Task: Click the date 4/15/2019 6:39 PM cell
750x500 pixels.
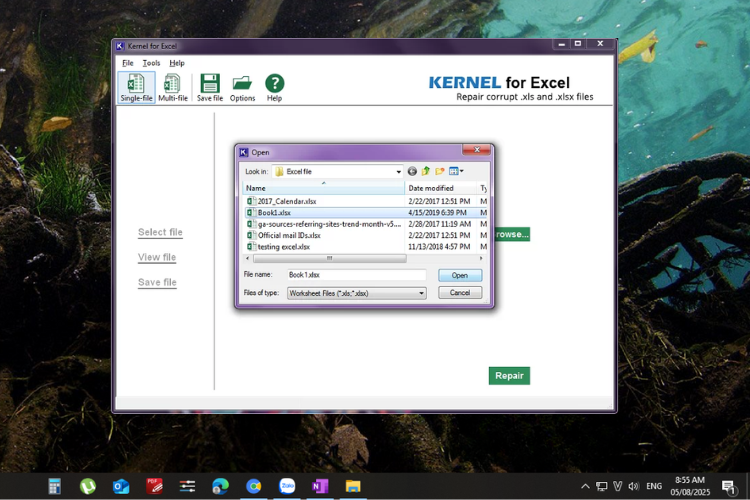Action: point(437,213)
